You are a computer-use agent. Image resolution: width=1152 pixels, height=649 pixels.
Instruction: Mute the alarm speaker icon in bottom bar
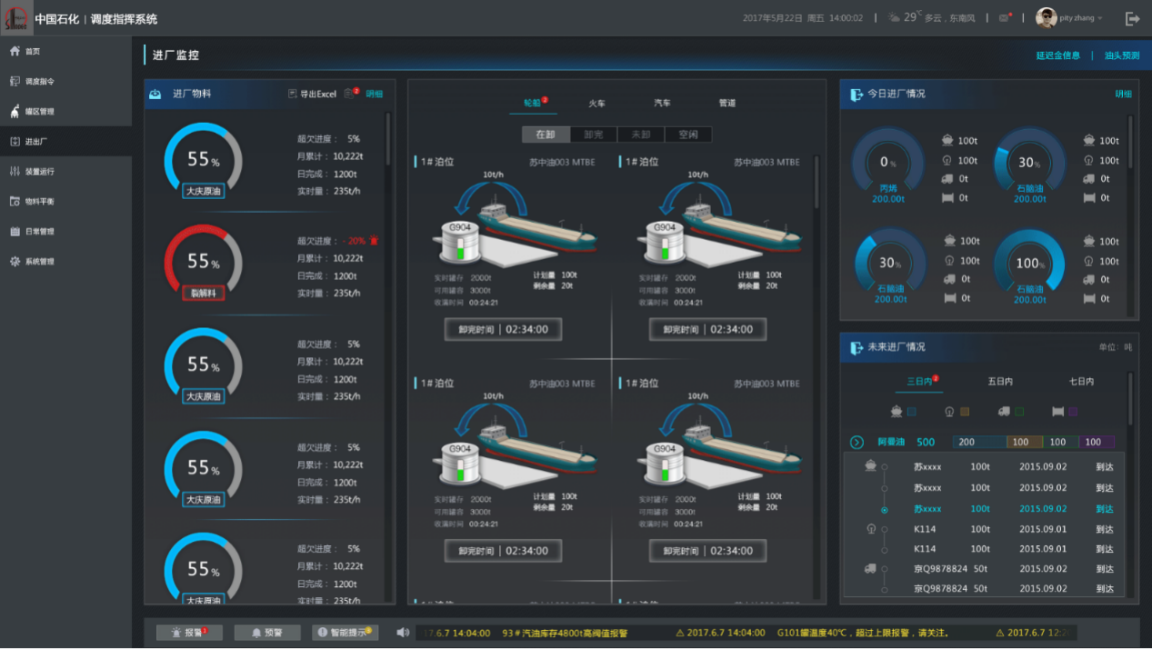tap(403, 632)
